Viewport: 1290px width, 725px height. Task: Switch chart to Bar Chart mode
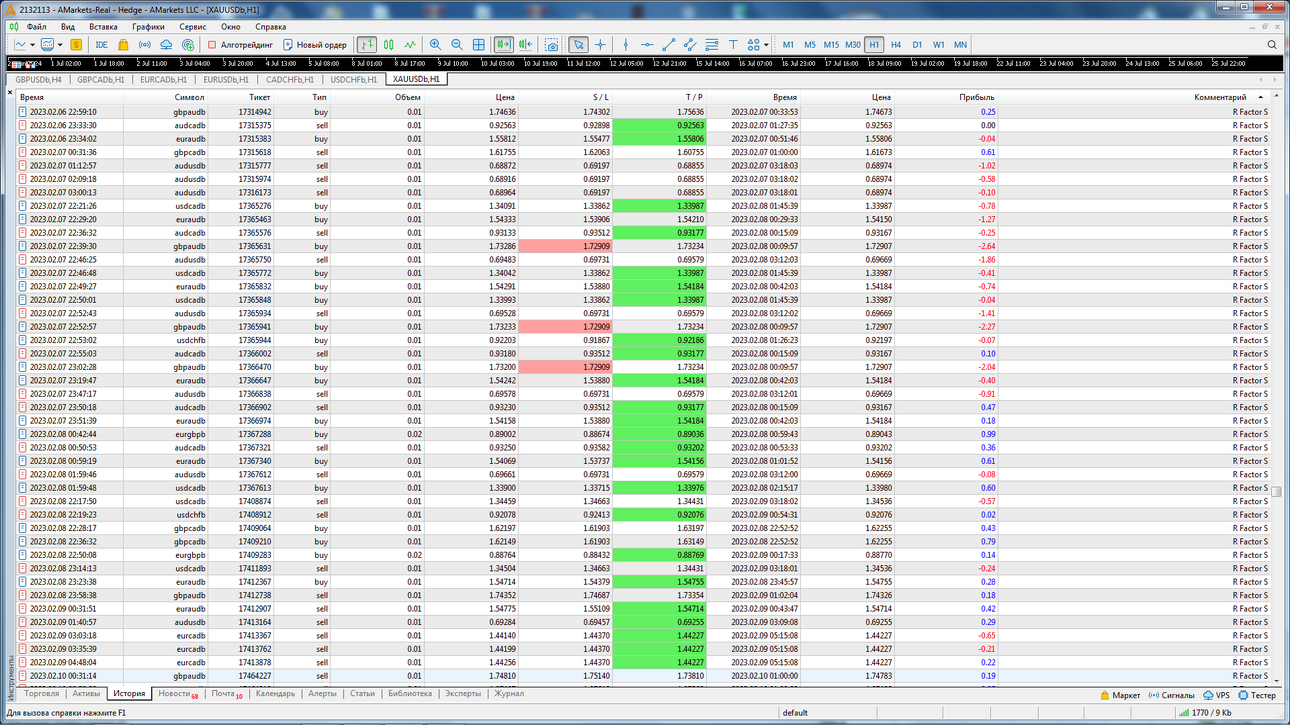[367, 45]
